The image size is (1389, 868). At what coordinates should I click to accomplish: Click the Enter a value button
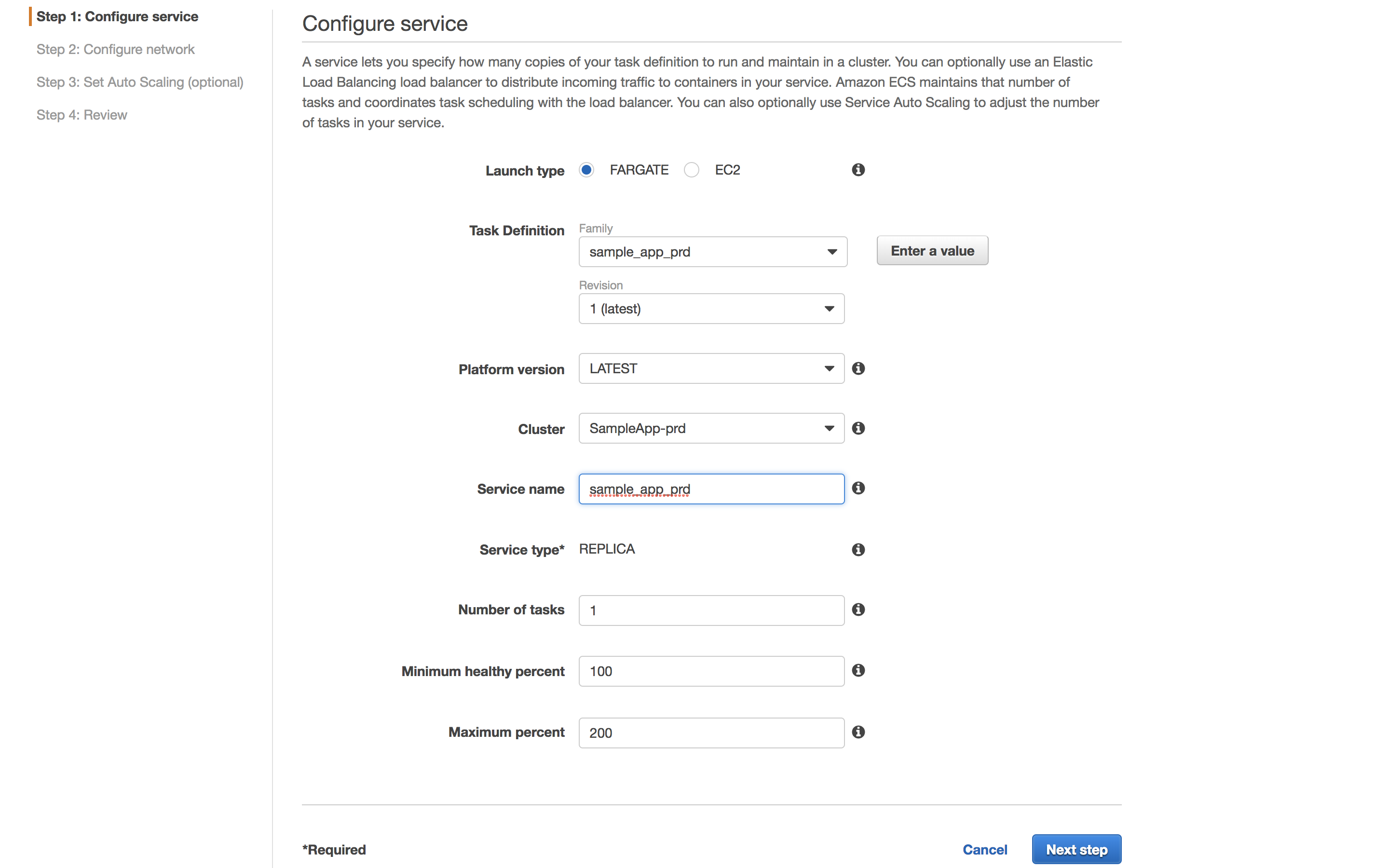[x=932, y=251]
